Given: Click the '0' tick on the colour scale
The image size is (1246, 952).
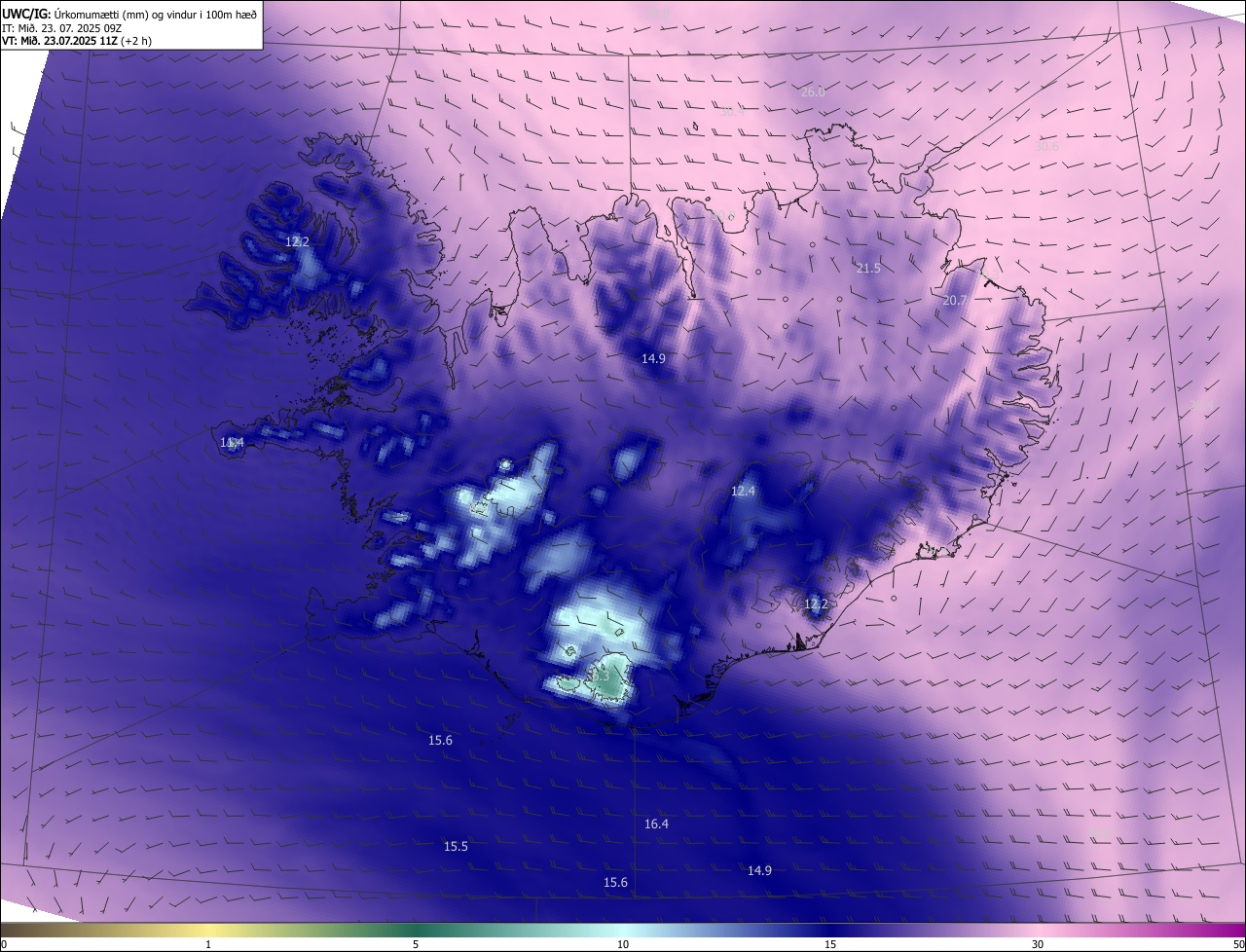Looking at the screenshot, I should click(x=4, y=944).
